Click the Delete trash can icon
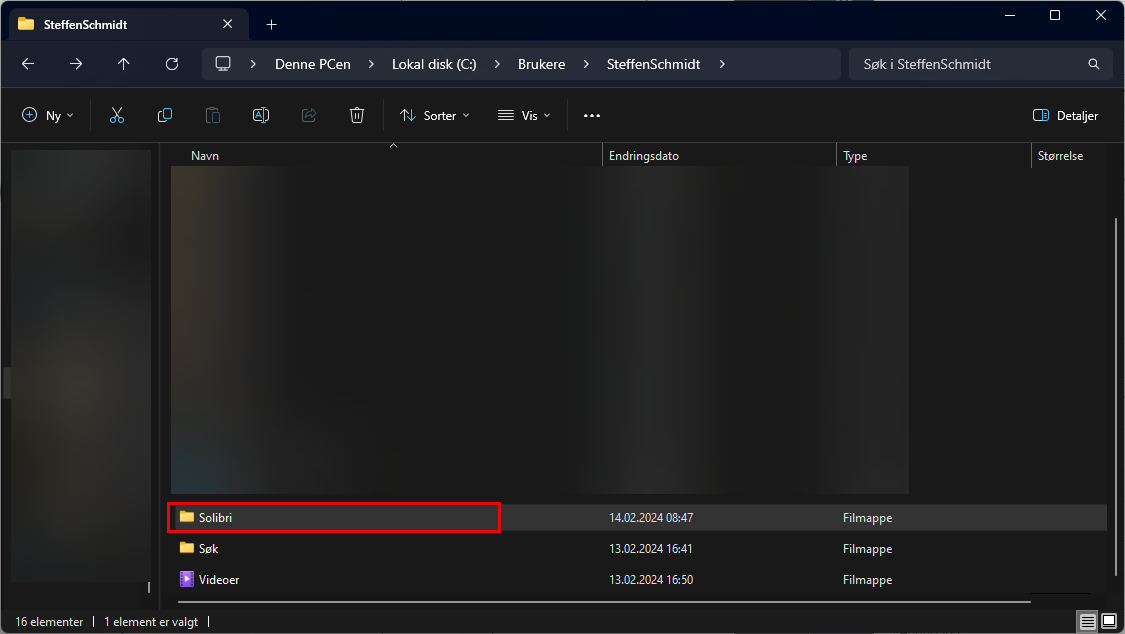Image resolution: width=1125 pixels, height=634 pixels. 357,116
